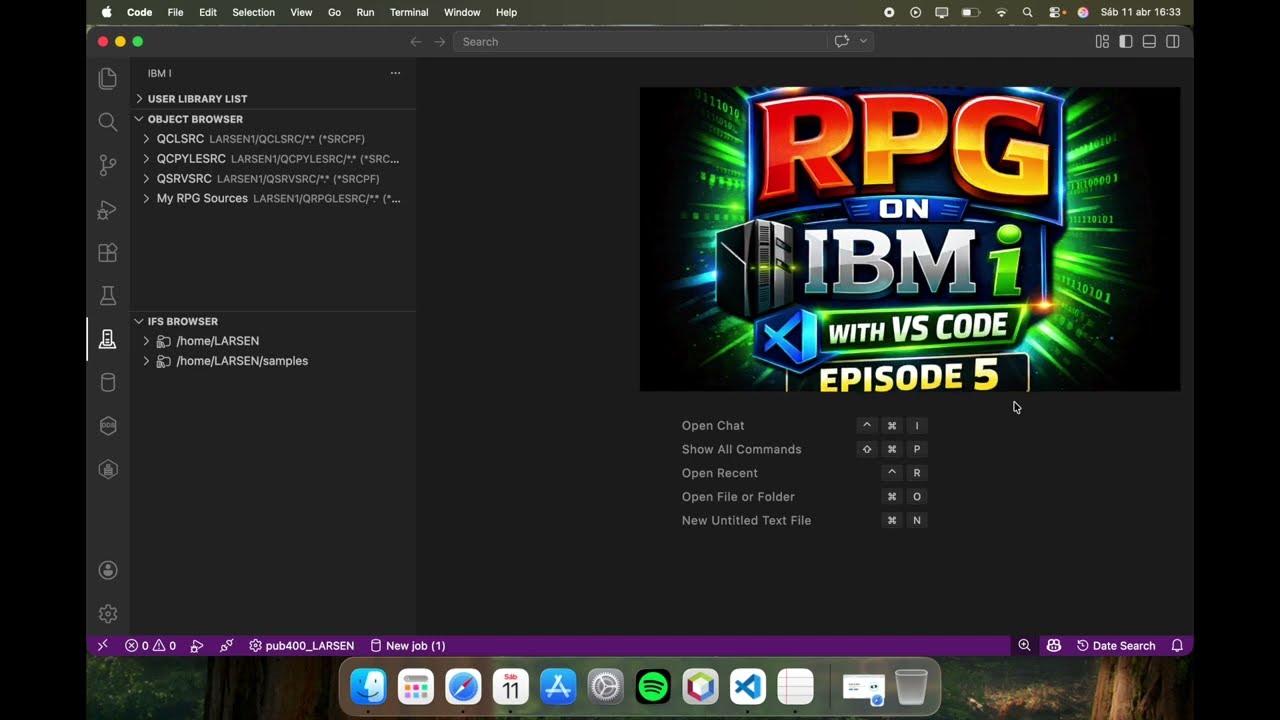Open macOS Control Center in menu bar
Image resolution: width=1280 pixels, height=720 pixels.
point(1056,12)
